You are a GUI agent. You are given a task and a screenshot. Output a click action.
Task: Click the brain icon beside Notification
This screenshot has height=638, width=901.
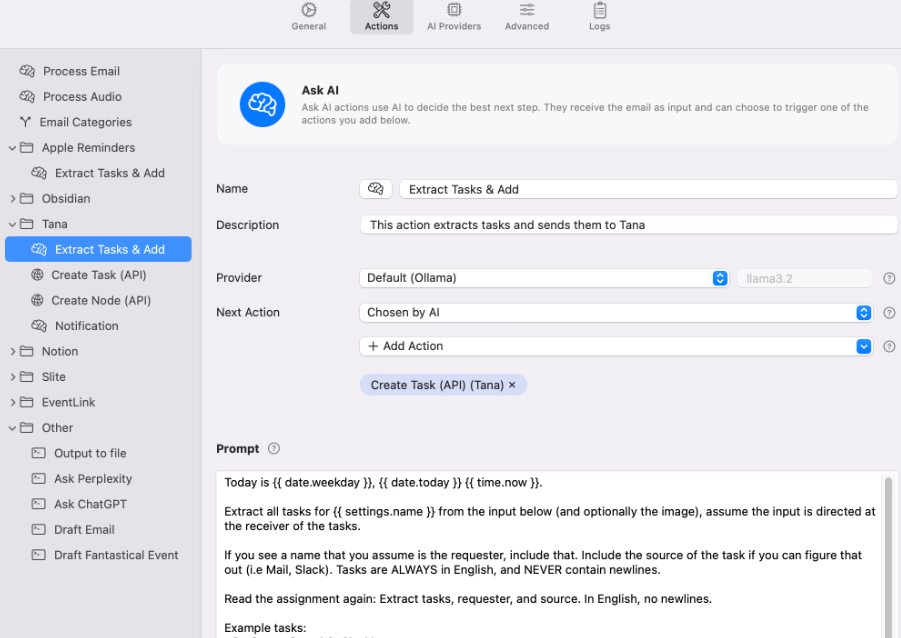click(x=38, y=326)
